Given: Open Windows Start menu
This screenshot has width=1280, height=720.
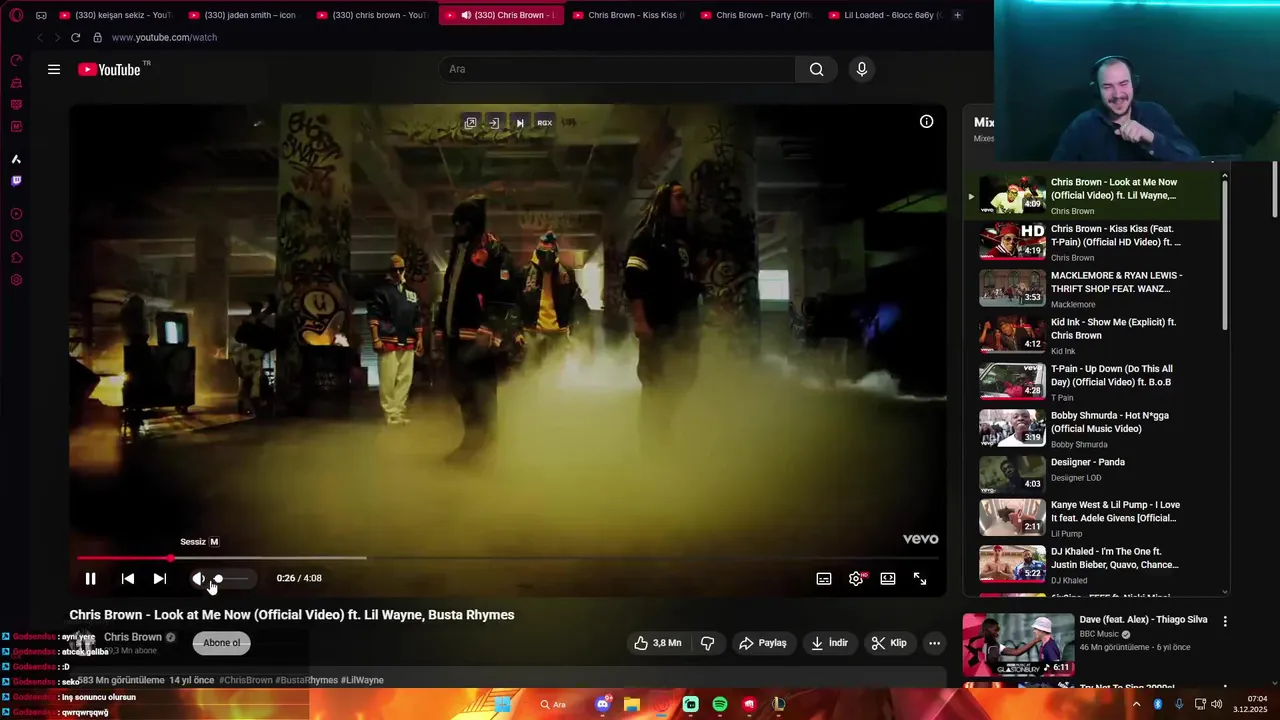Looking at the screenshot, I should [x=503, y=704].
